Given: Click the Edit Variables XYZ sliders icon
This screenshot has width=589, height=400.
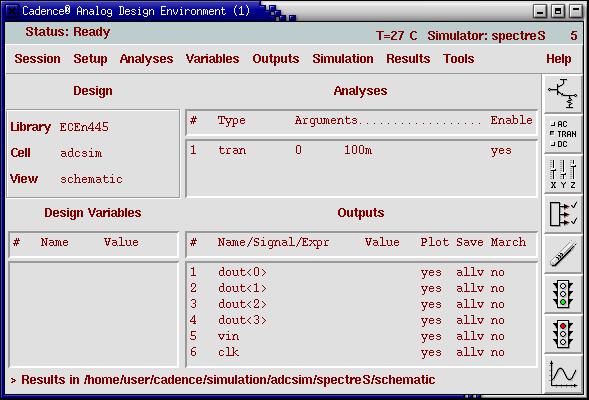Looking at the screenshot, I should coord(562,174).
